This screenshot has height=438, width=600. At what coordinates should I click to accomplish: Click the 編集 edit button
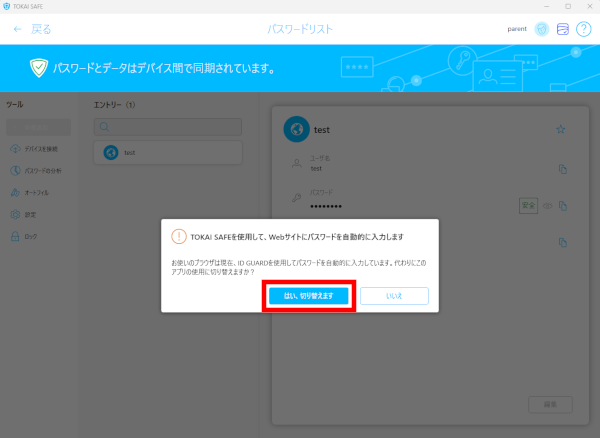click(550, 405)
